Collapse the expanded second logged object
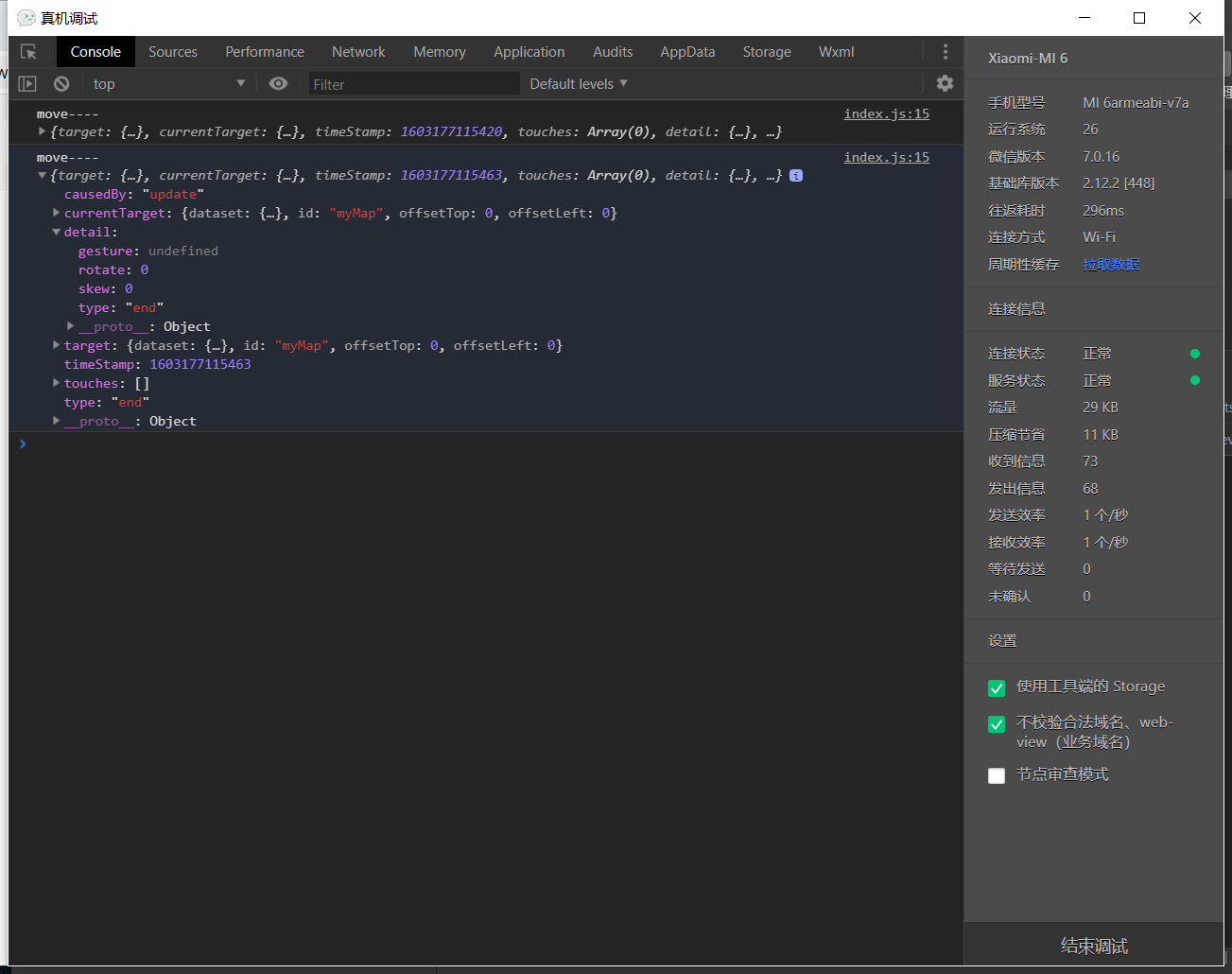 point(42,175)
